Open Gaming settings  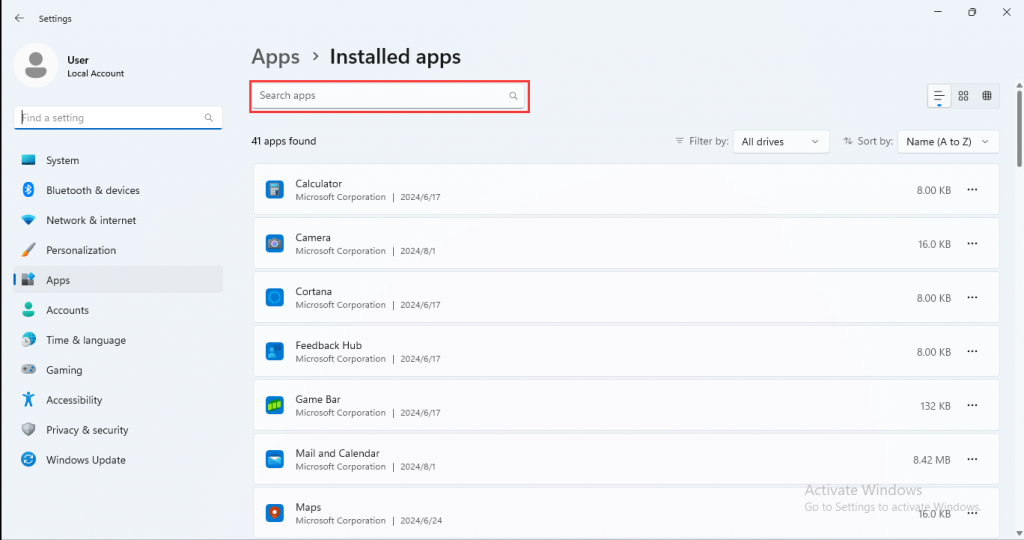pyautogui.click(x=118, y=370)
